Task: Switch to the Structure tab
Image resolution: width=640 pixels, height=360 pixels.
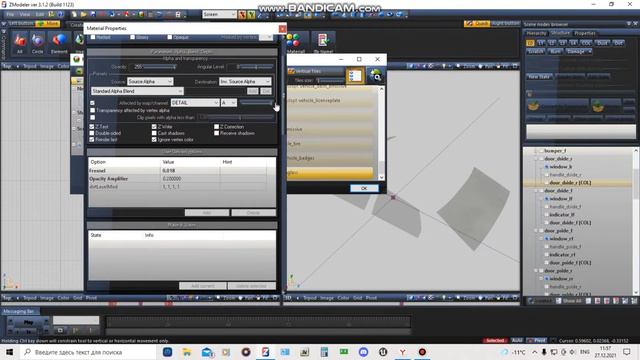Action: 560,33
